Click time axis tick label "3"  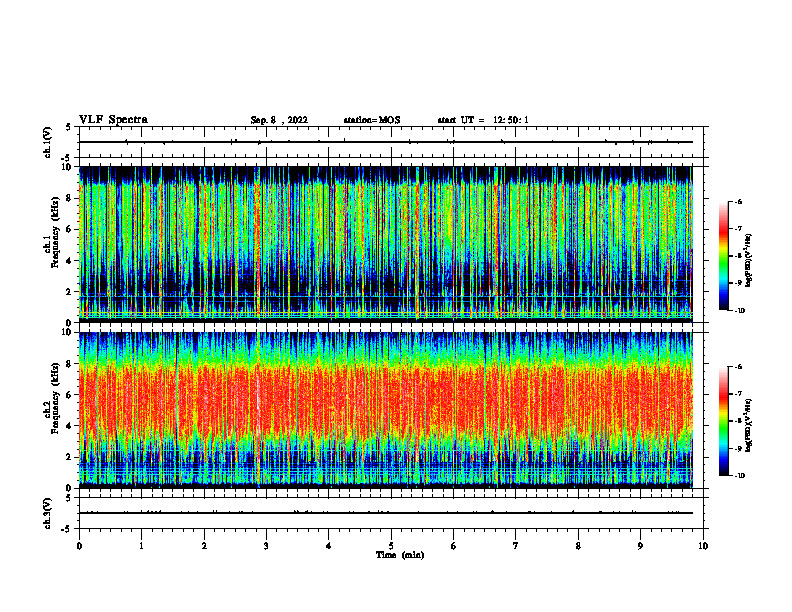coord(266,546)
